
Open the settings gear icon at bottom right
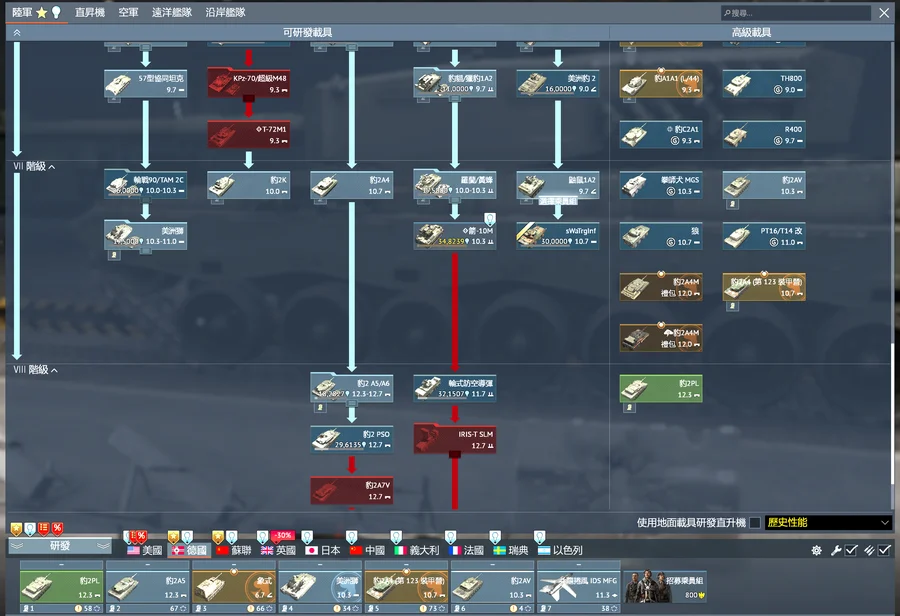click(816, 551)
